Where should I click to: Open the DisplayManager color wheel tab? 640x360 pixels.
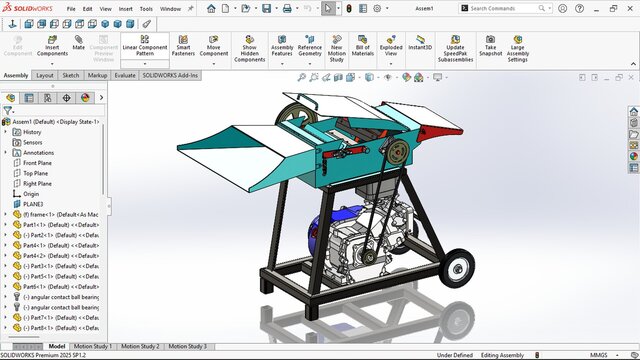(x=85, y=98)
